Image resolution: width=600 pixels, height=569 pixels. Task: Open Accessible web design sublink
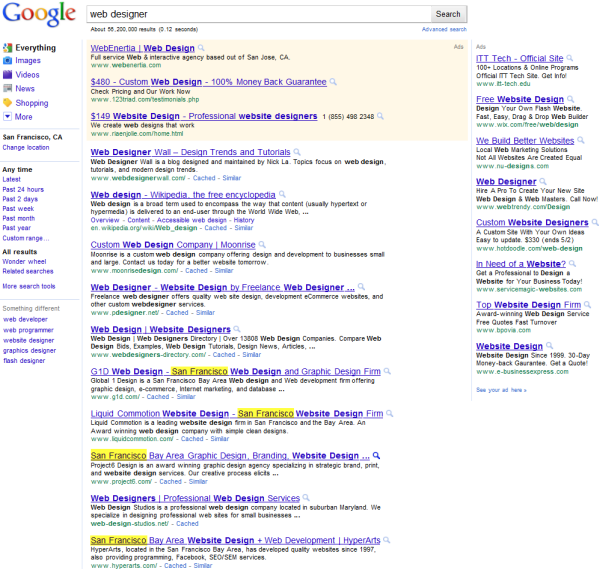pos(192,220)
